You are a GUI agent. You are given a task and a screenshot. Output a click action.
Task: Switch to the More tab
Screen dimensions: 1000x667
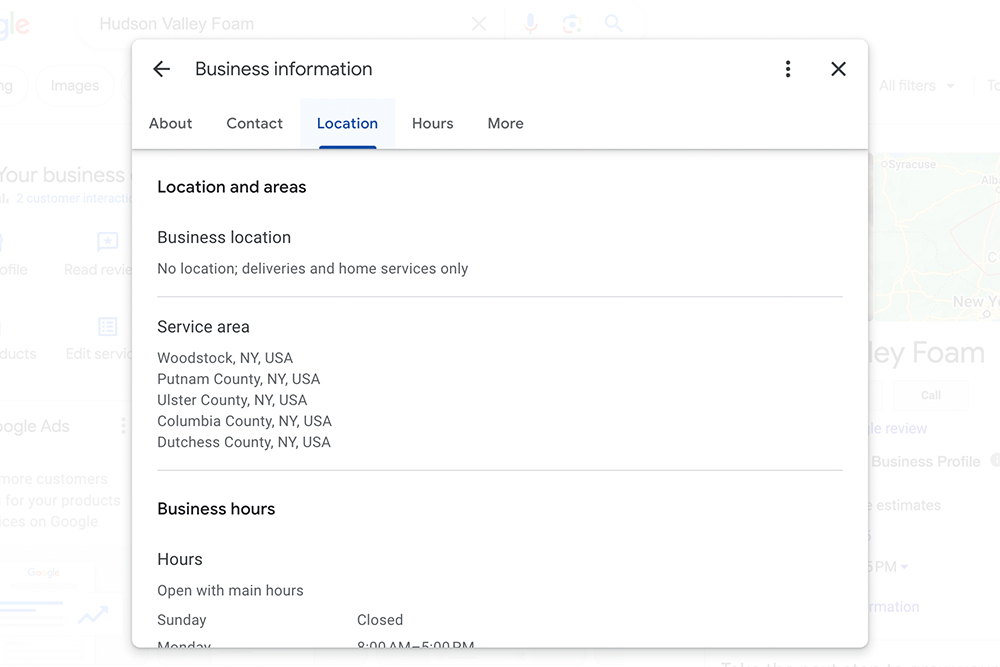pos(505,123)
